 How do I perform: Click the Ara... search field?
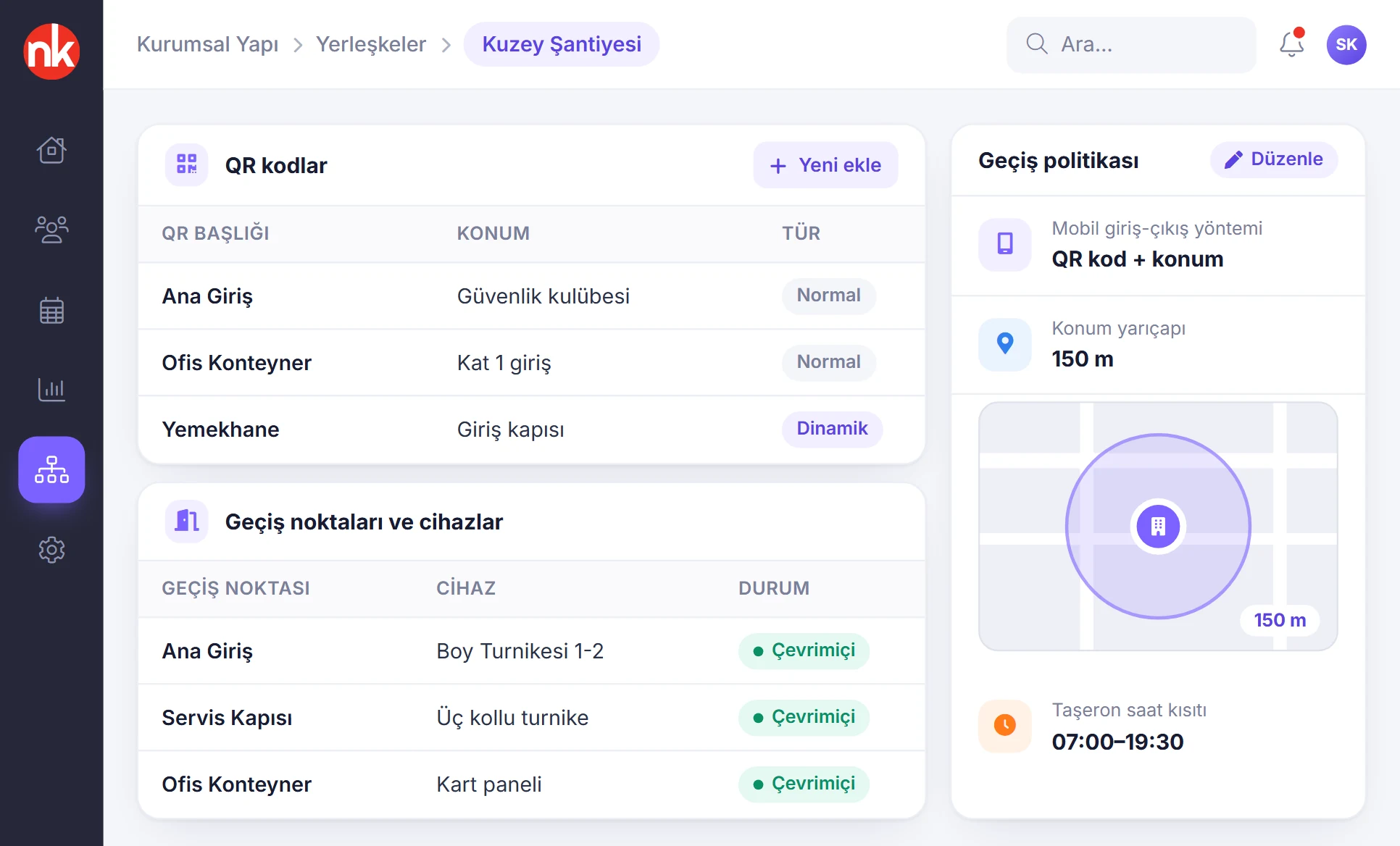point(1131,44)
